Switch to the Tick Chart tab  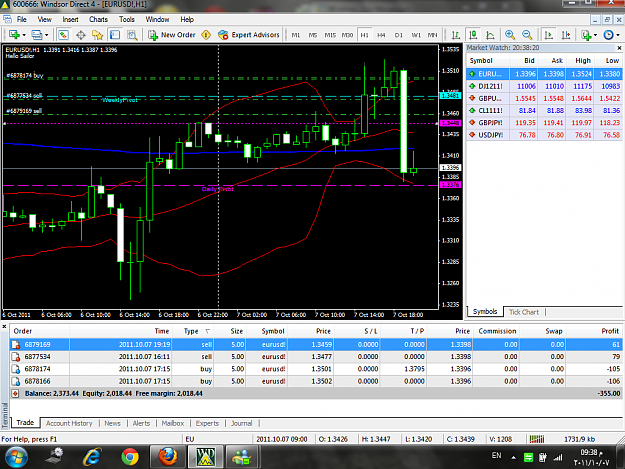coord(523,312)
